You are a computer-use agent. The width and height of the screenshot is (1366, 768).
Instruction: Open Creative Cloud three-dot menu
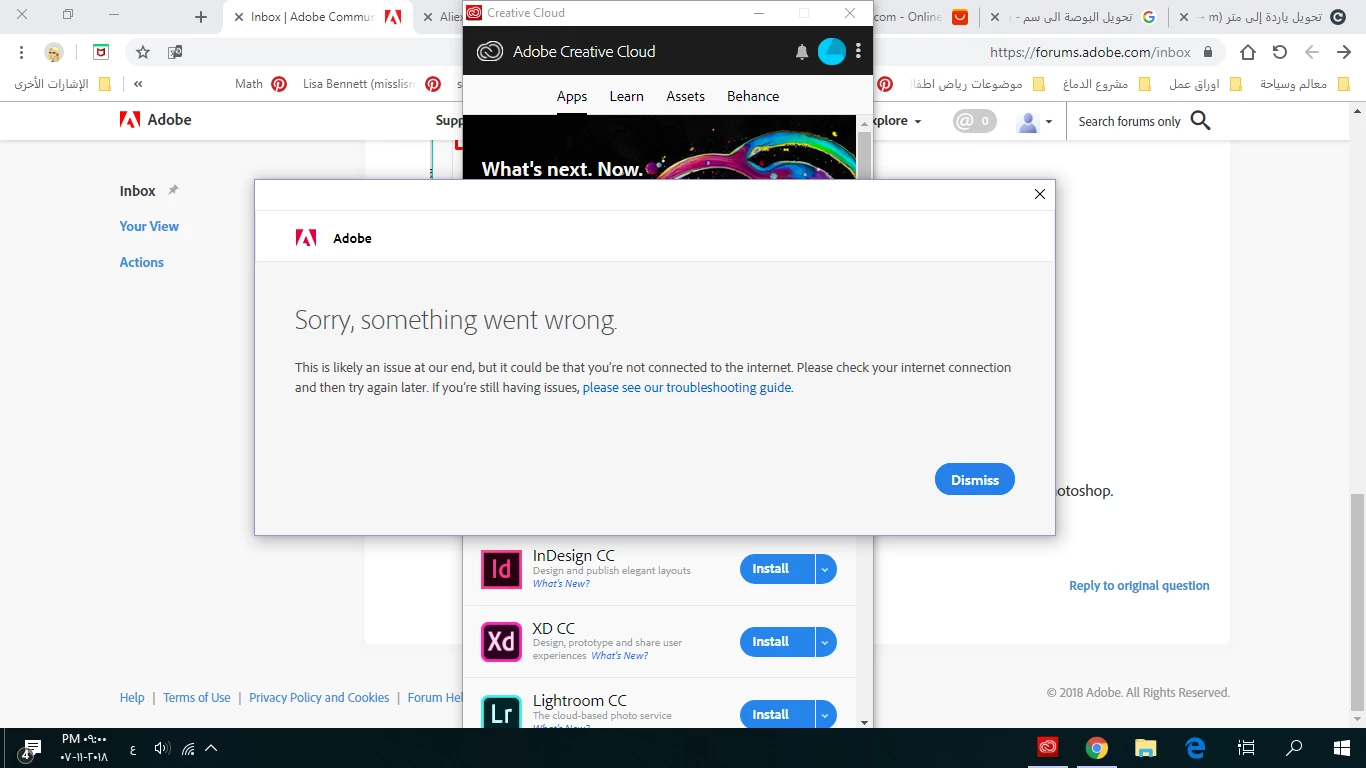(858, 52)
